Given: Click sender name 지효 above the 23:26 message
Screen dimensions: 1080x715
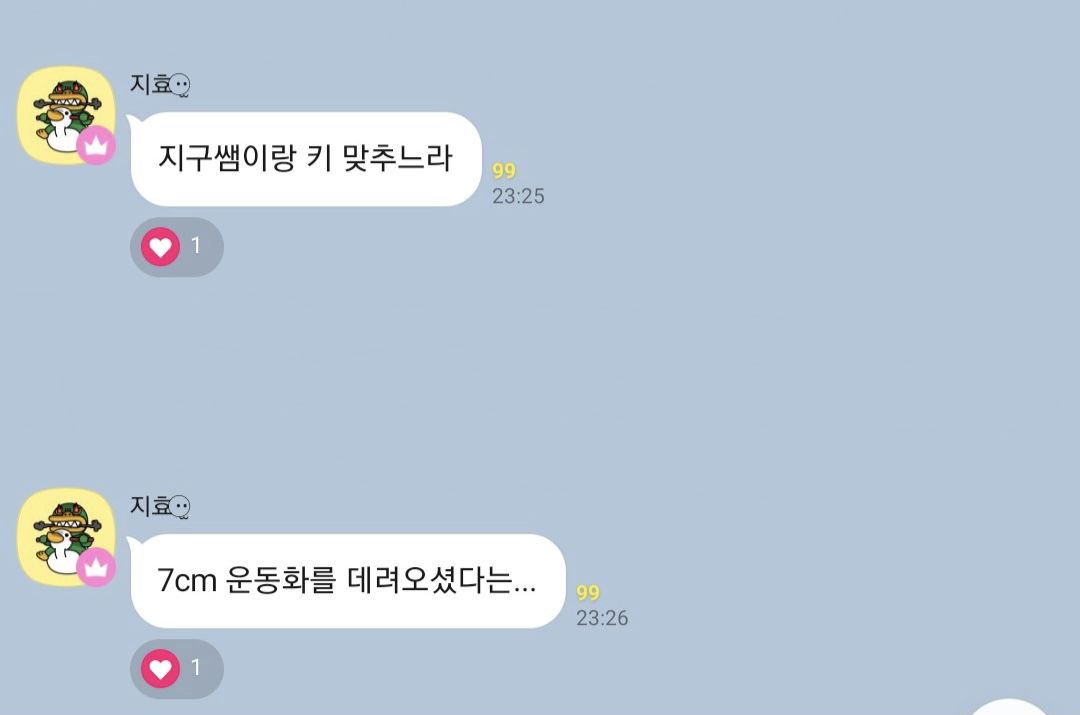Looking at the screenshot, I should pos(150,506).
